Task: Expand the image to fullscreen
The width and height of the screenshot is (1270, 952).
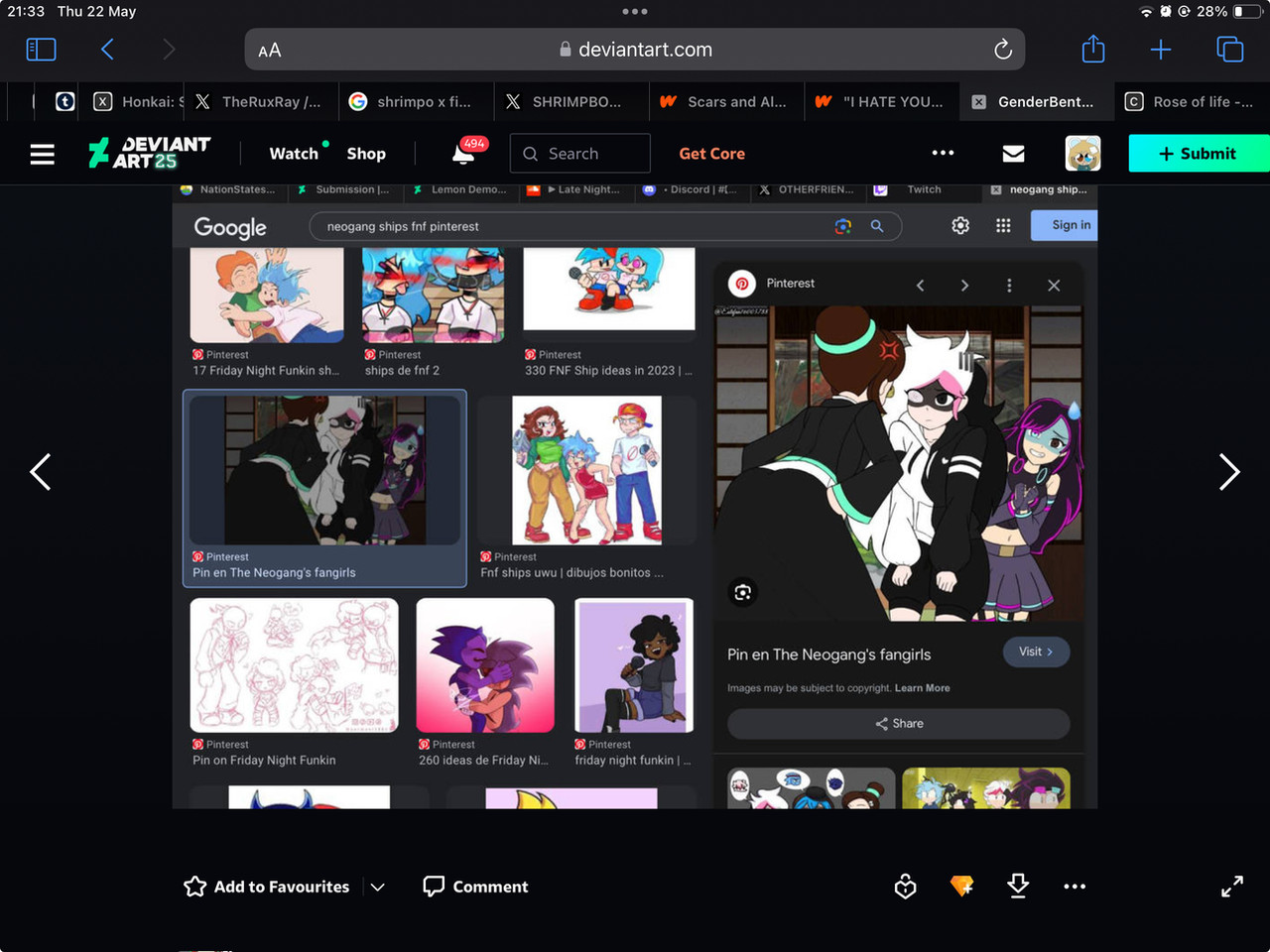Action: click(1232, 887)
